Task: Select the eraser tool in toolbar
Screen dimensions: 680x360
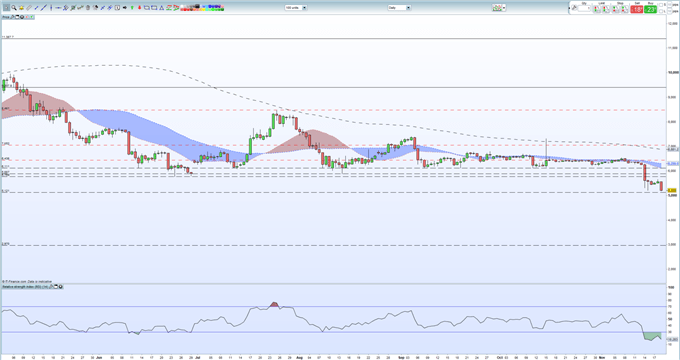Action: (x=29, y=7)
